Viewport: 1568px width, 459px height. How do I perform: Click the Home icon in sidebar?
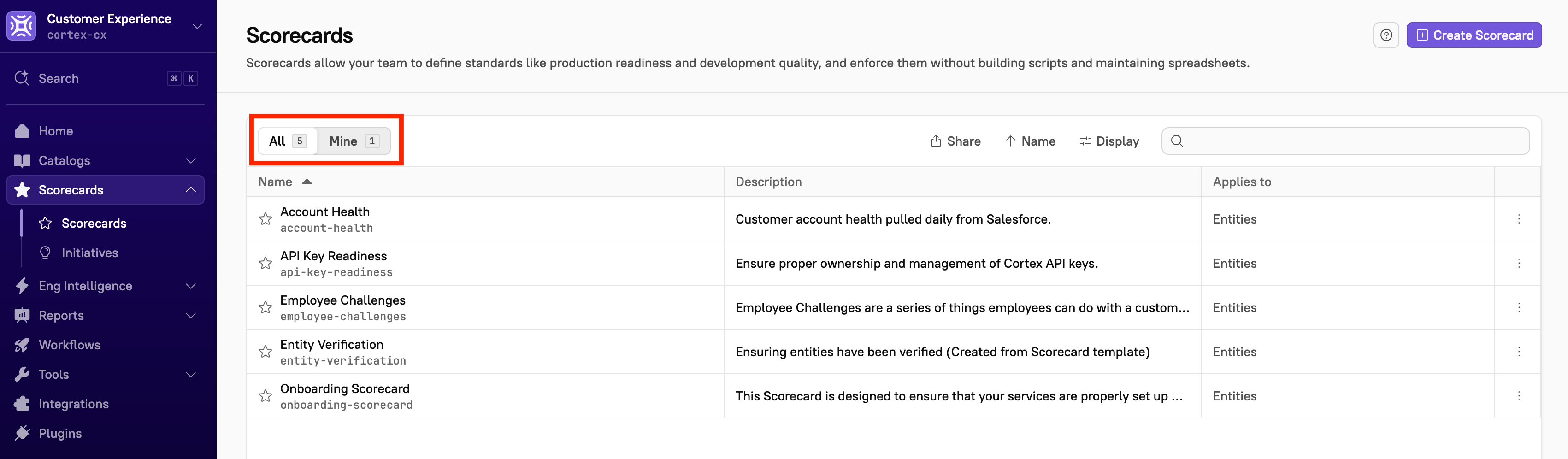point(22,131)
